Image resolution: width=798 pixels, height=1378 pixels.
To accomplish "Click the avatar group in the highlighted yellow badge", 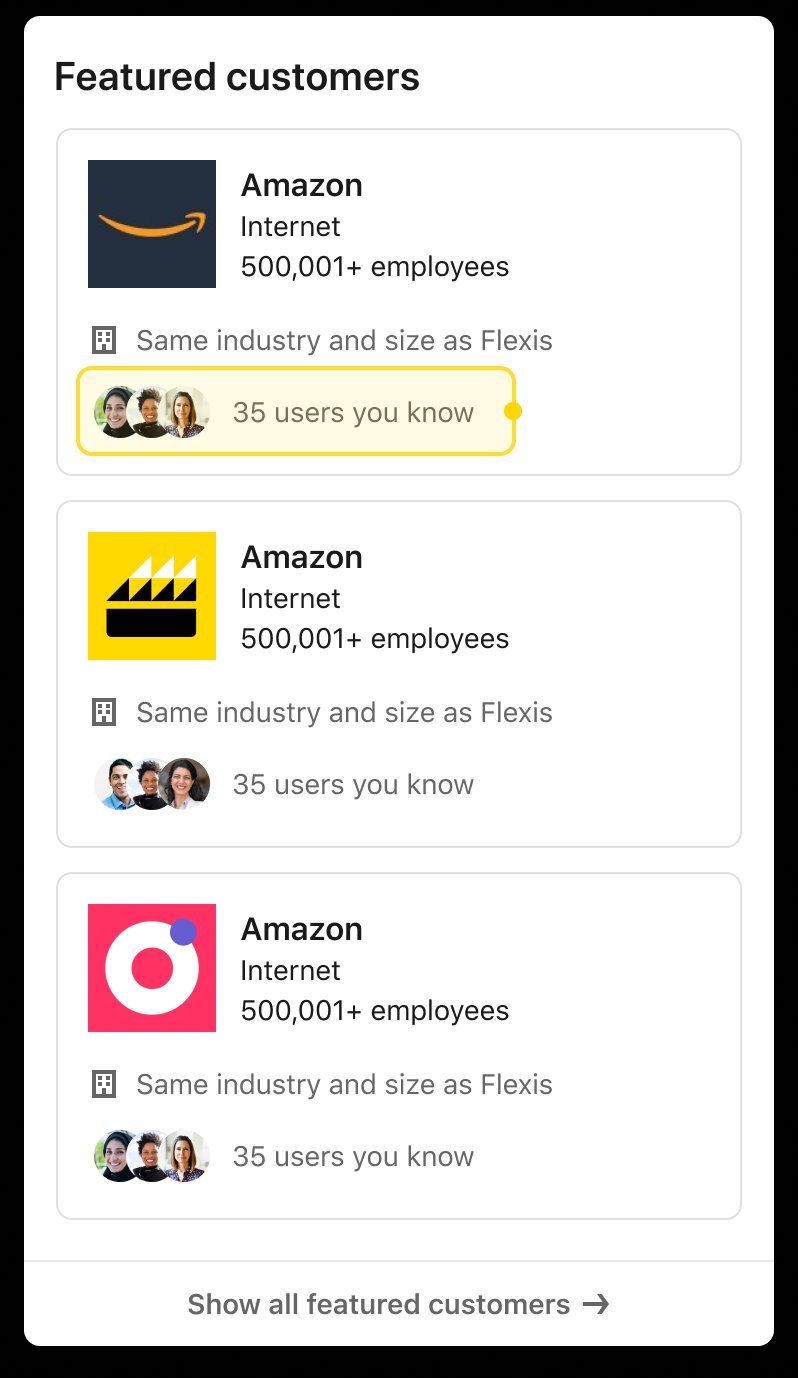I will [x=150, y=411].
